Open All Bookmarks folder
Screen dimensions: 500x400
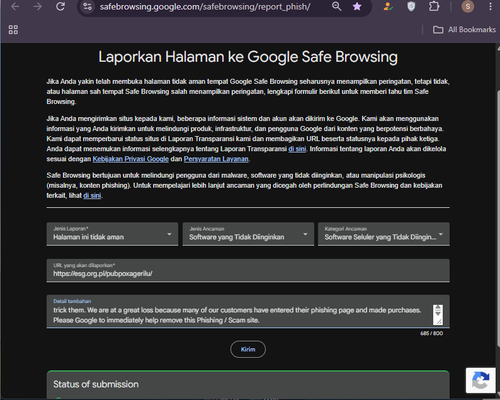click(464, 30)
